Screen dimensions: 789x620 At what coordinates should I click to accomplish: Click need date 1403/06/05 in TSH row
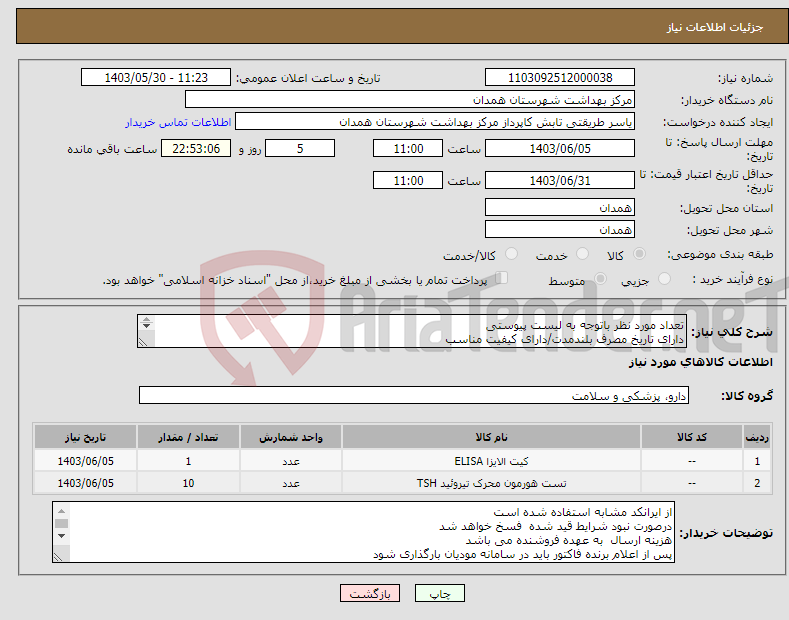click(86, 483)
